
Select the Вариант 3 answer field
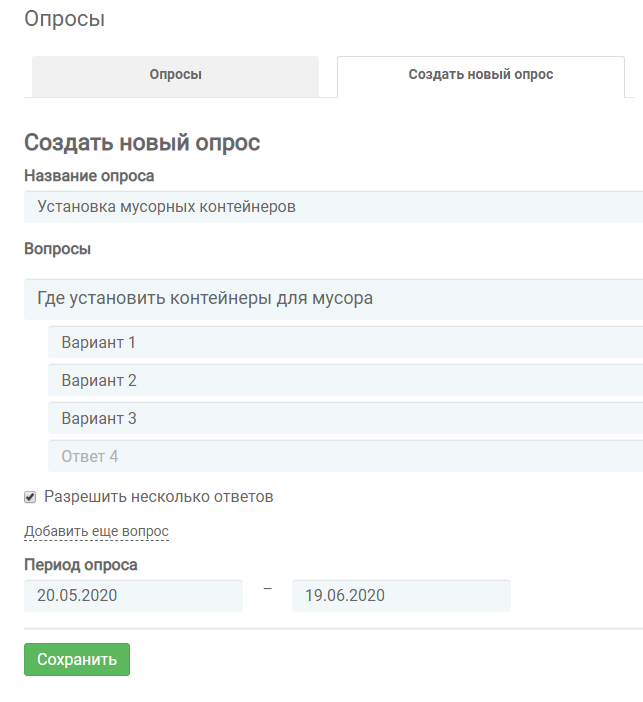click(x=346, y=418)
